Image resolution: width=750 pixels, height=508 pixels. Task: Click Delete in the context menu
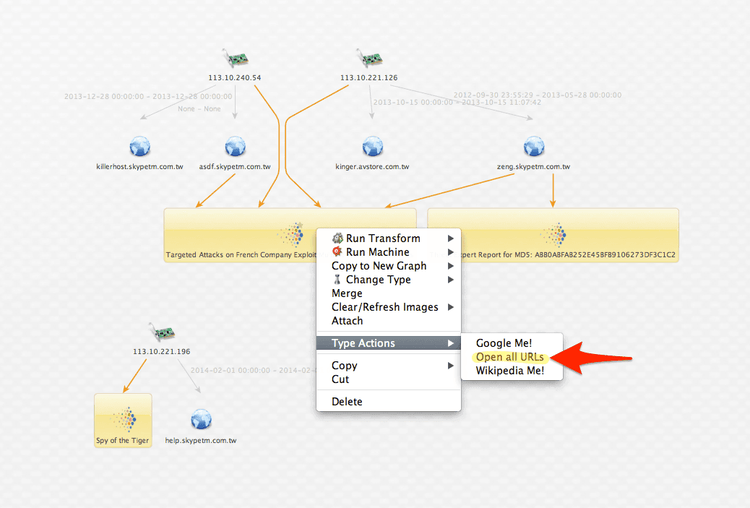point(347,401)
